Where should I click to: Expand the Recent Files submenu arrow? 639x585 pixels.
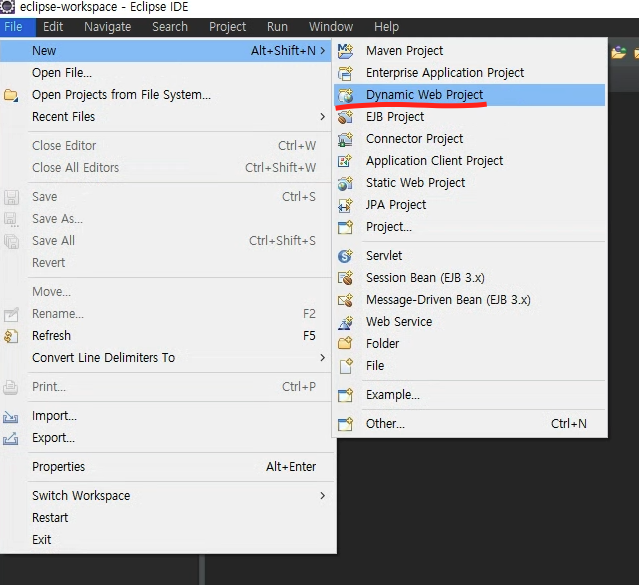[x=322, y=117]
